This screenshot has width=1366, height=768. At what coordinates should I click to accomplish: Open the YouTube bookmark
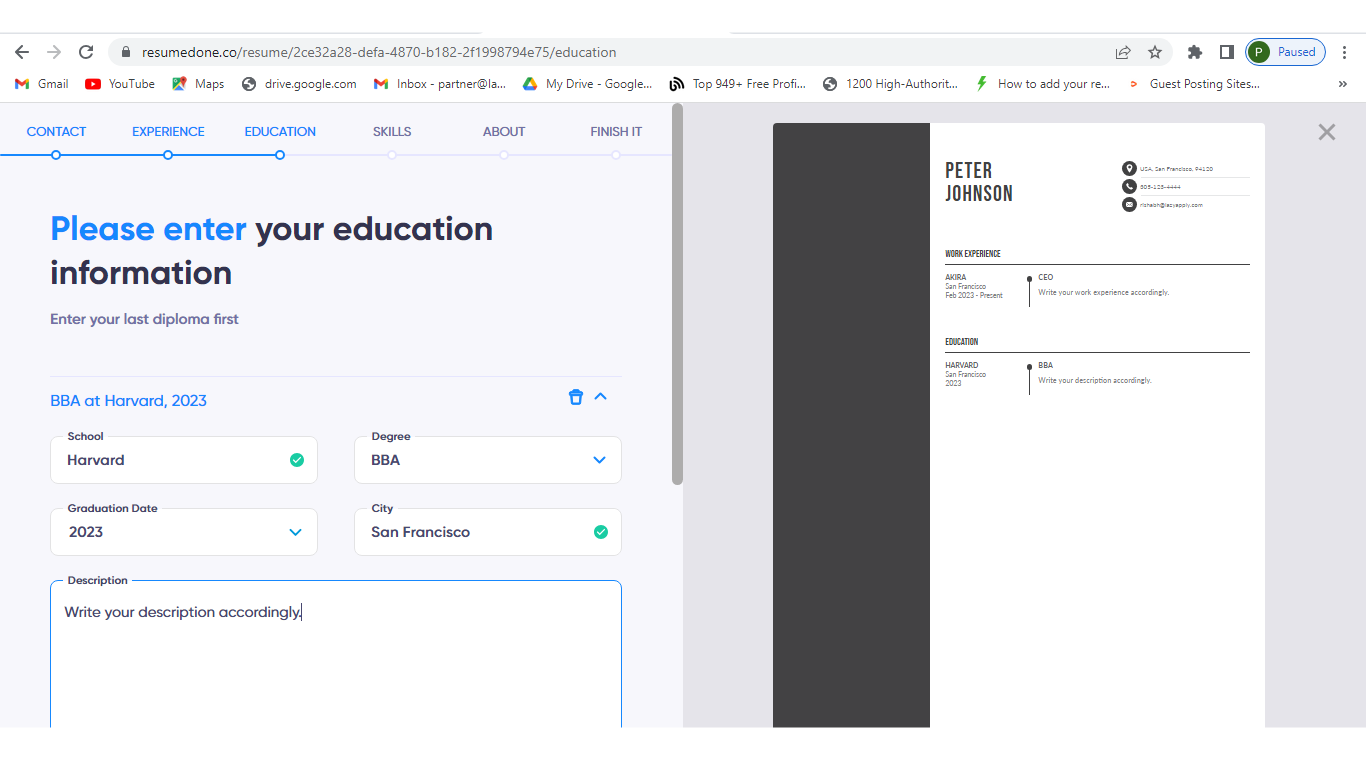(x=120, y=84)
